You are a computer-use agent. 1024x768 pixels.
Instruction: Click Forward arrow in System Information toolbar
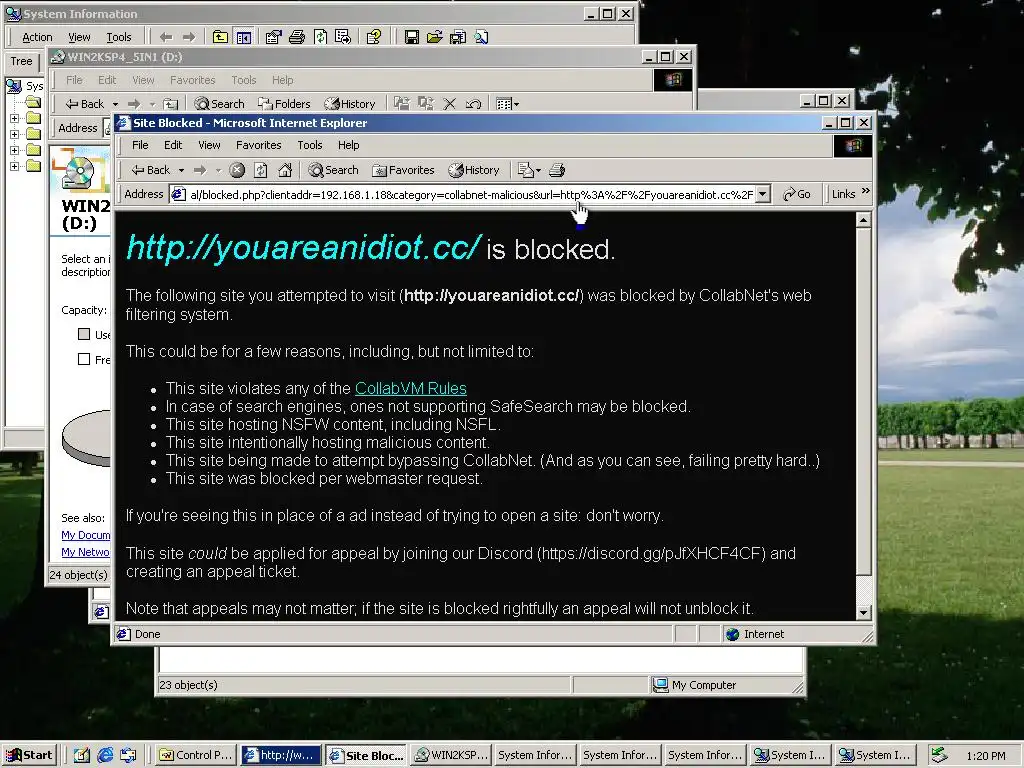tap(189, 37)
